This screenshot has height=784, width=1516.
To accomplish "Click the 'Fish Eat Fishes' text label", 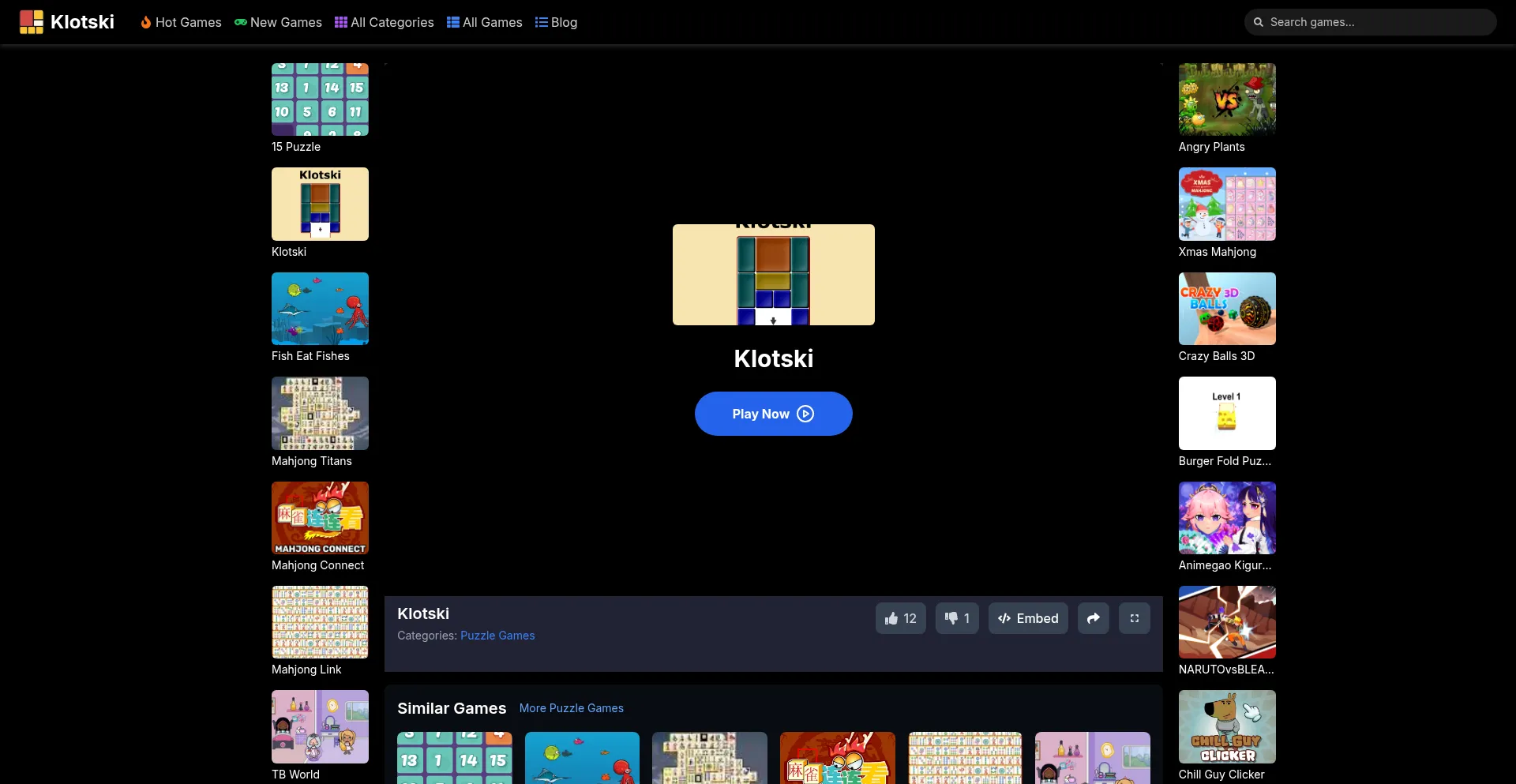I will coord(310,356).
